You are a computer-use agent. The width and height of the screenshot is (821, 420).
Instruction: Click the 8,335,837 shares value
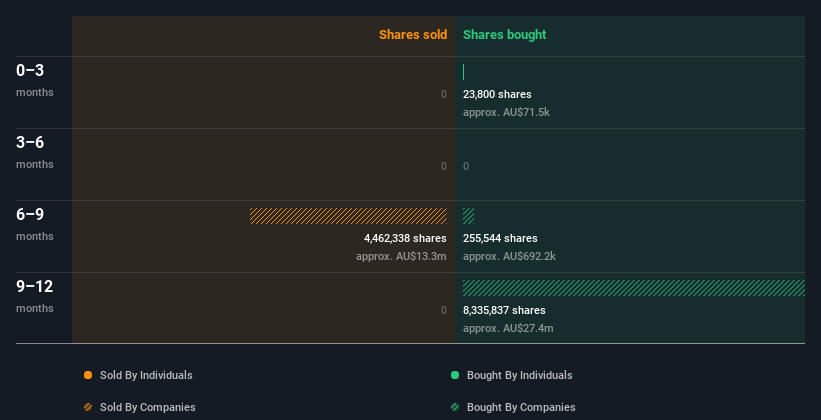click(x=504, y=310)
